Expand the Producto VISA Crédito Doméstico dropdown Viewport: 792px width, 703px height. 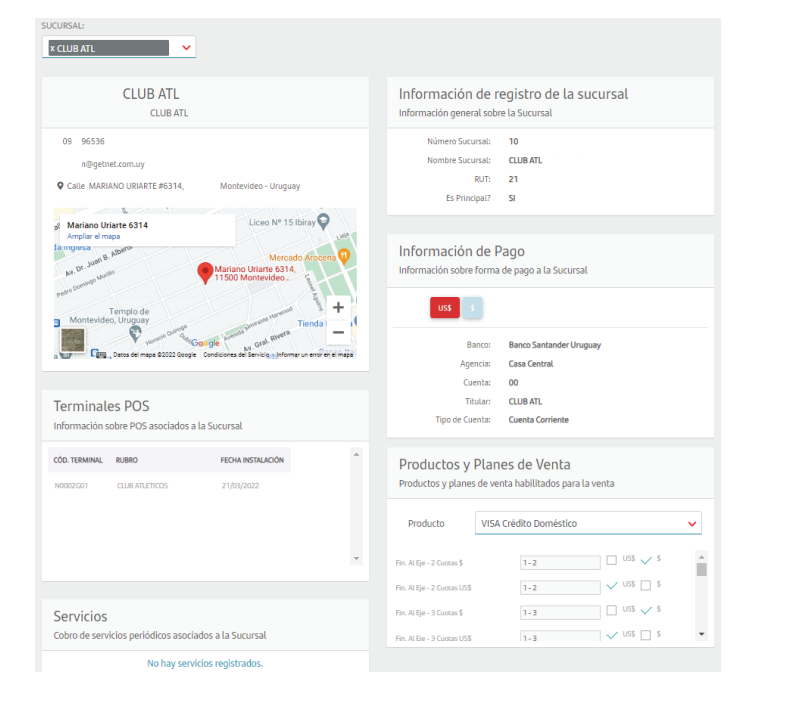point(691,523)
